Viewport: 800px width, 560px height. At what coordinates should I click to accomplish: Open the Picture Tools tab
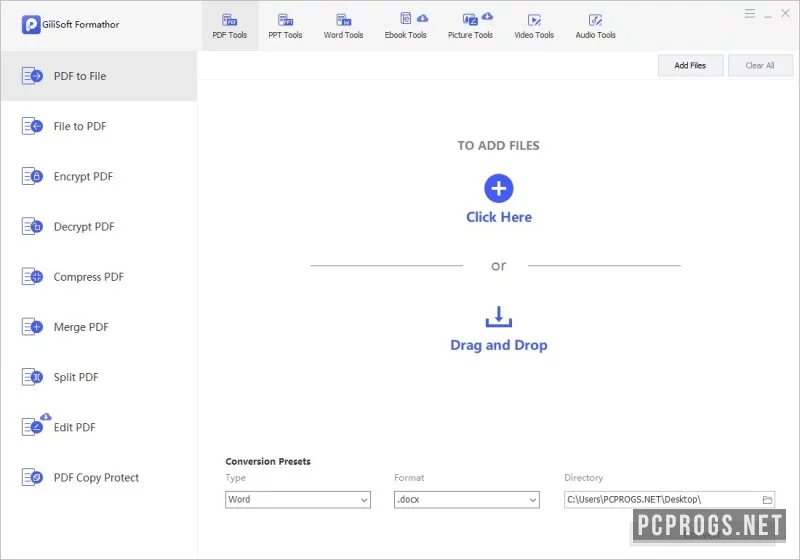tap(470, 26)
